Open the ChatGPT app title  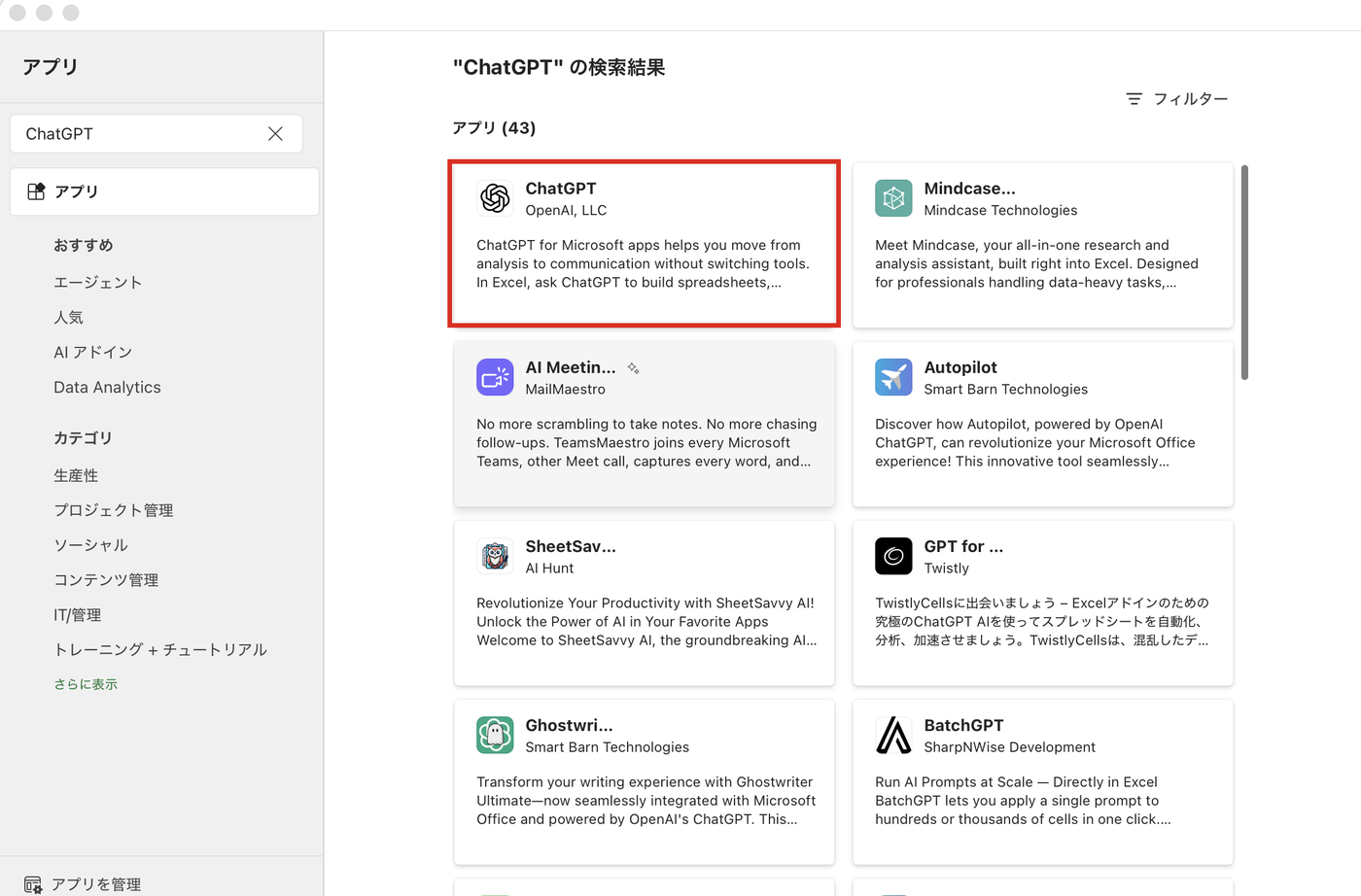point(561,189)
